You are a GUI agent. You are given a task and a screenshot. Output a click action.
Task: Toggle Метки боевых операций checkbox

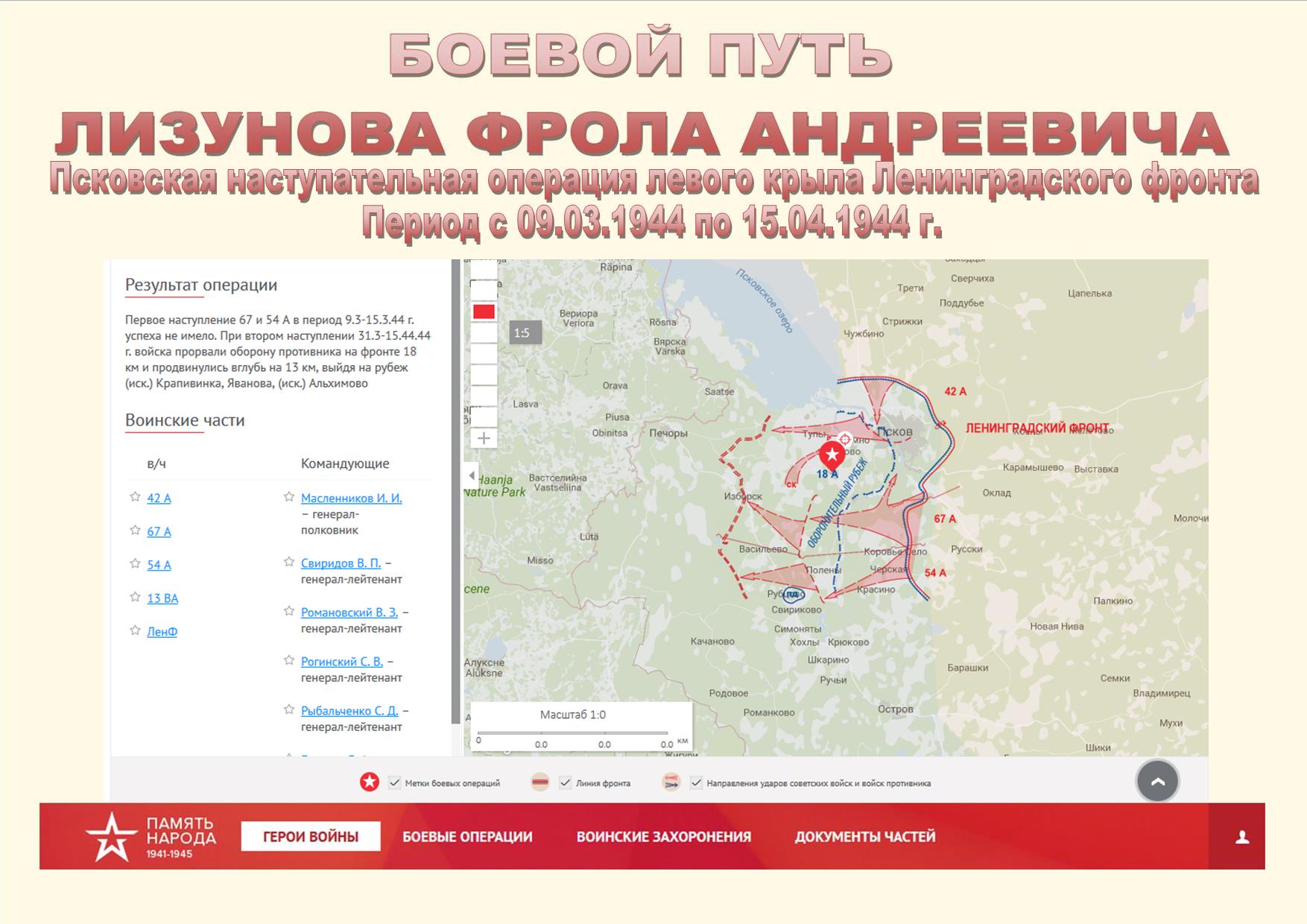[395, 782]
